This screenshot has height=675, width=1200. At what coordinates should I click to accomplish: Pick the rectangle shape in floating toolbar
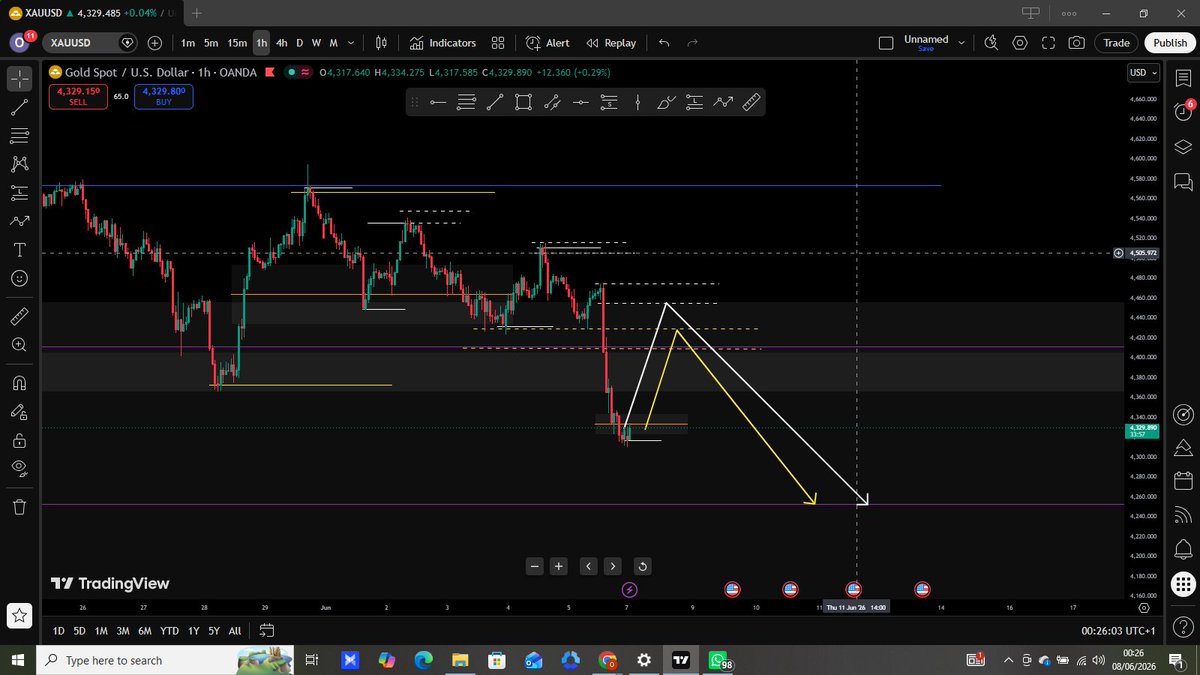tap(523, 101)
